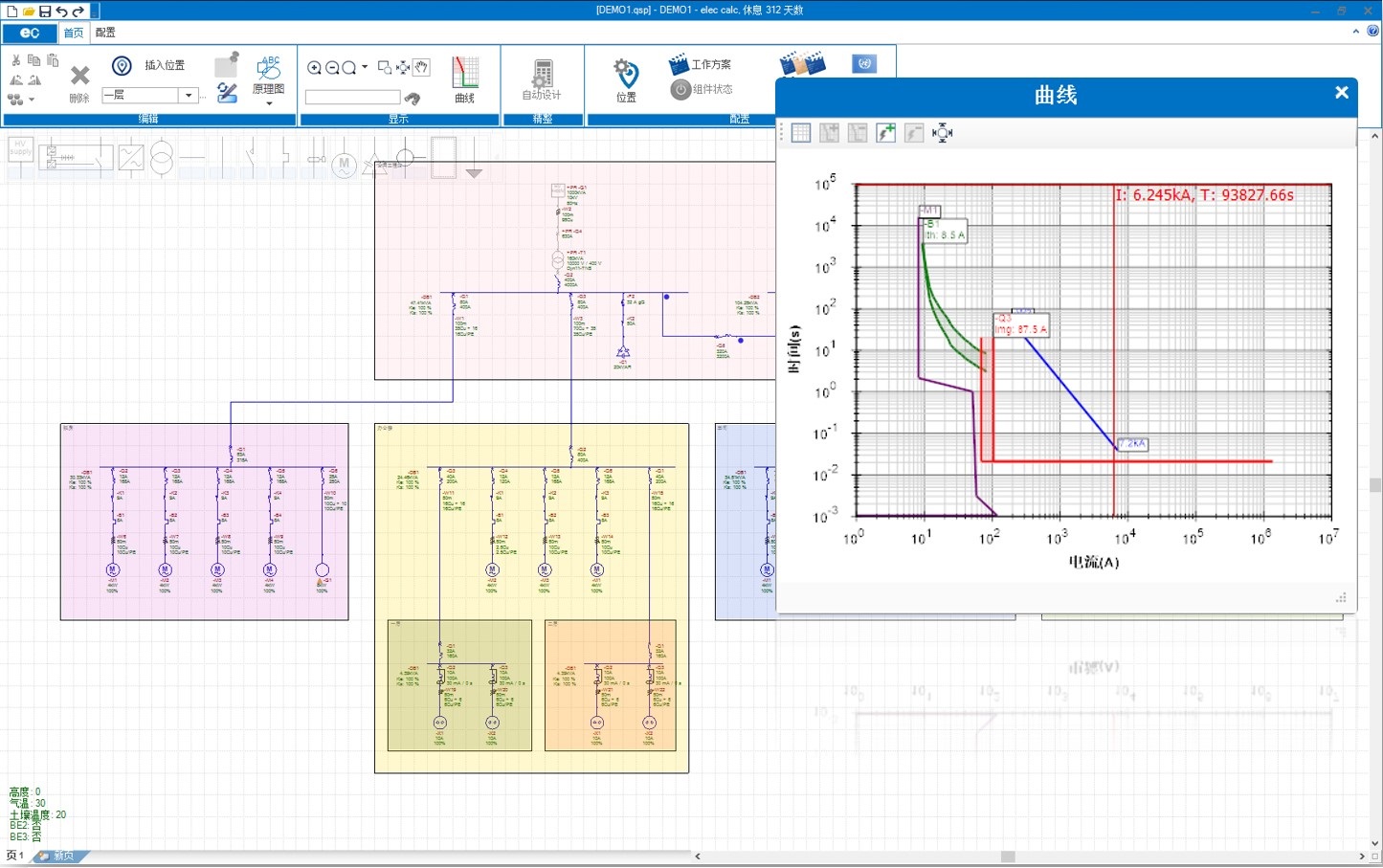Click the pinned sticky note icon
Screen dimensions: 1383x868
point(227,64)
